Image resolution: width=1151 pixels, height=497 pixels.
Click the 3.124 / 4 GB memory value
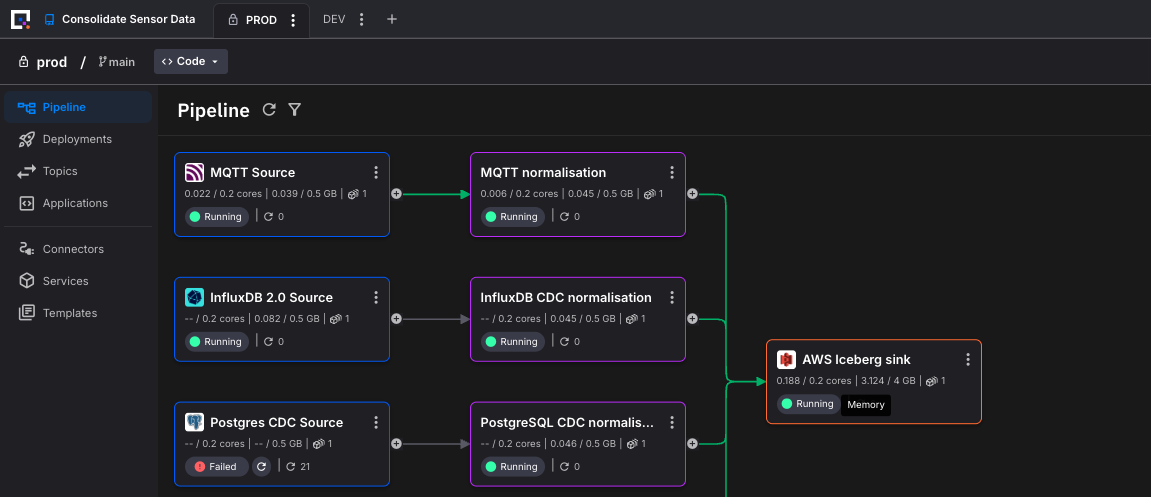888,381
